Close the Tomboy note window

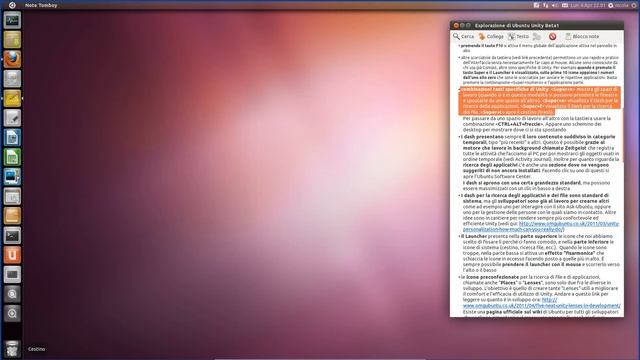456,25
